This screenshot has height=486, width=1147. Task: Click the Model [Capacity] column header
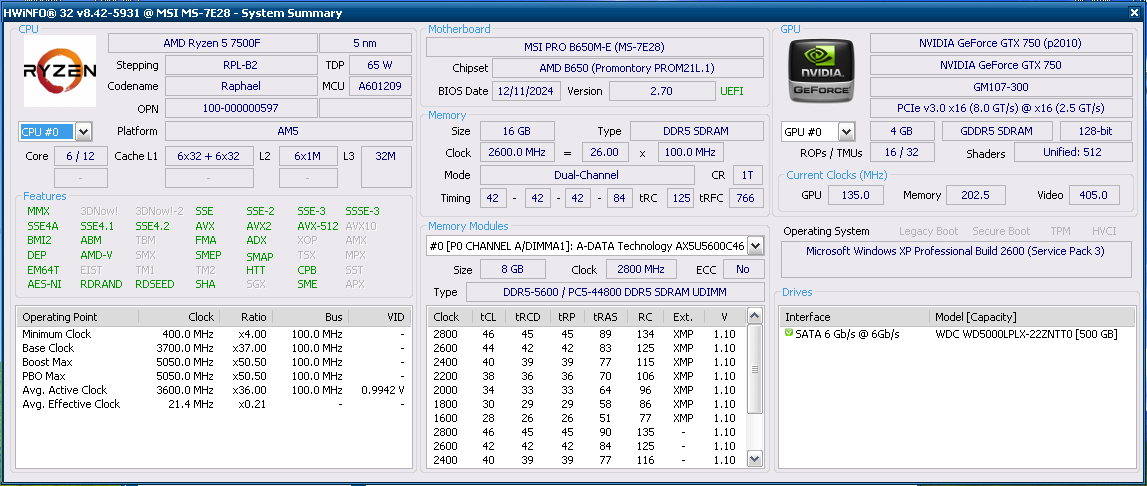pos(1030,317)
